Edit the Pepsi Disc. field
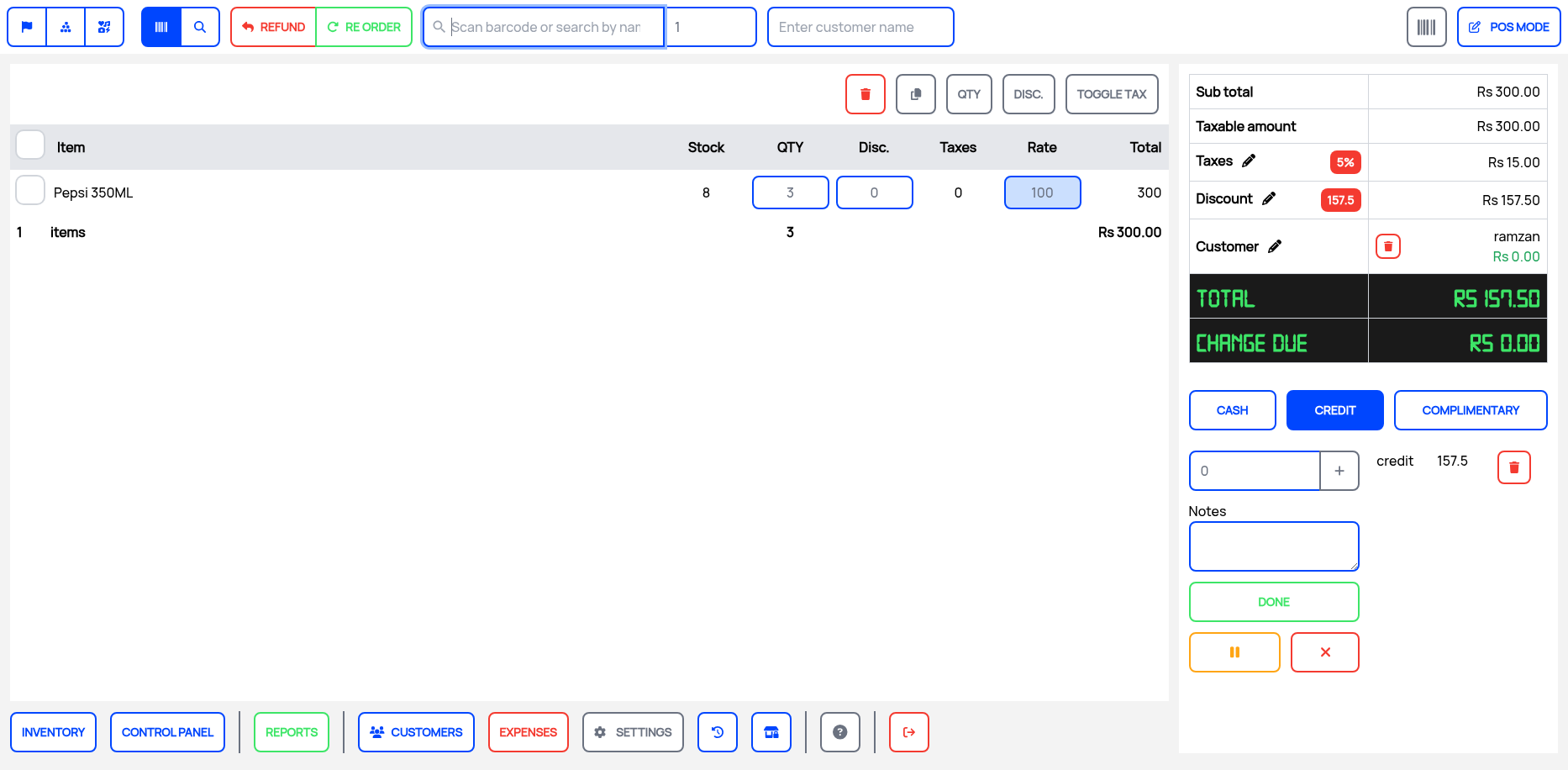This screenshot has height=770, width=1568. click(x=874, y=192)
